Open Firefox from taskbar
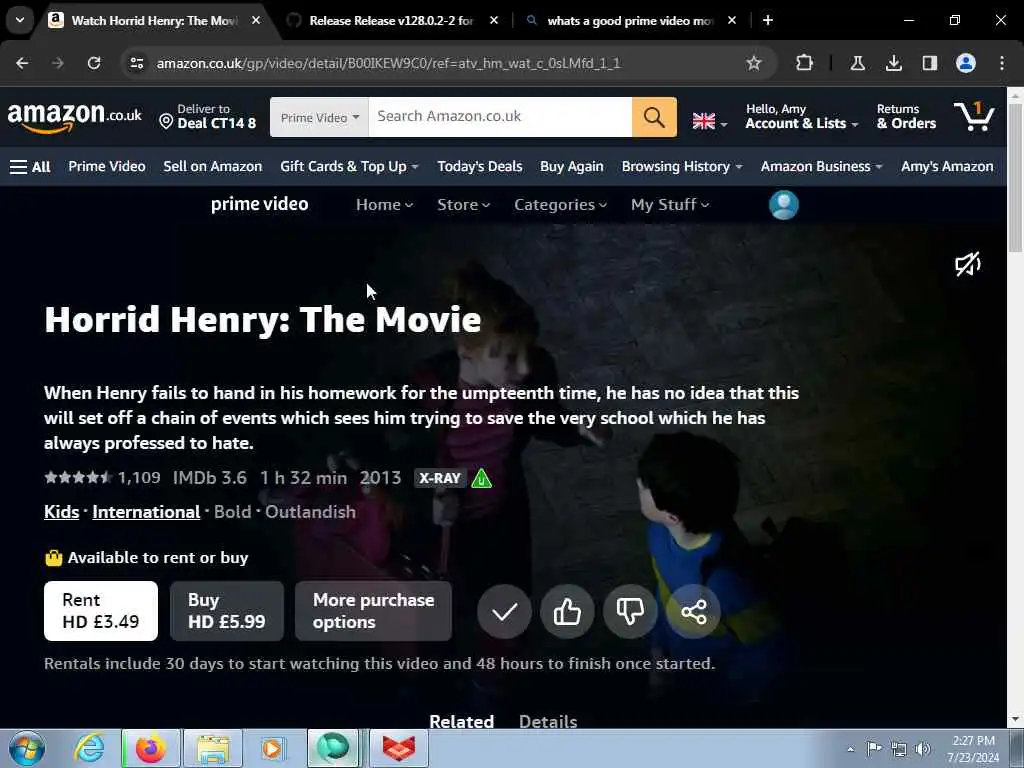This screenshot has width=1024, height=768. tap(151, 748)
